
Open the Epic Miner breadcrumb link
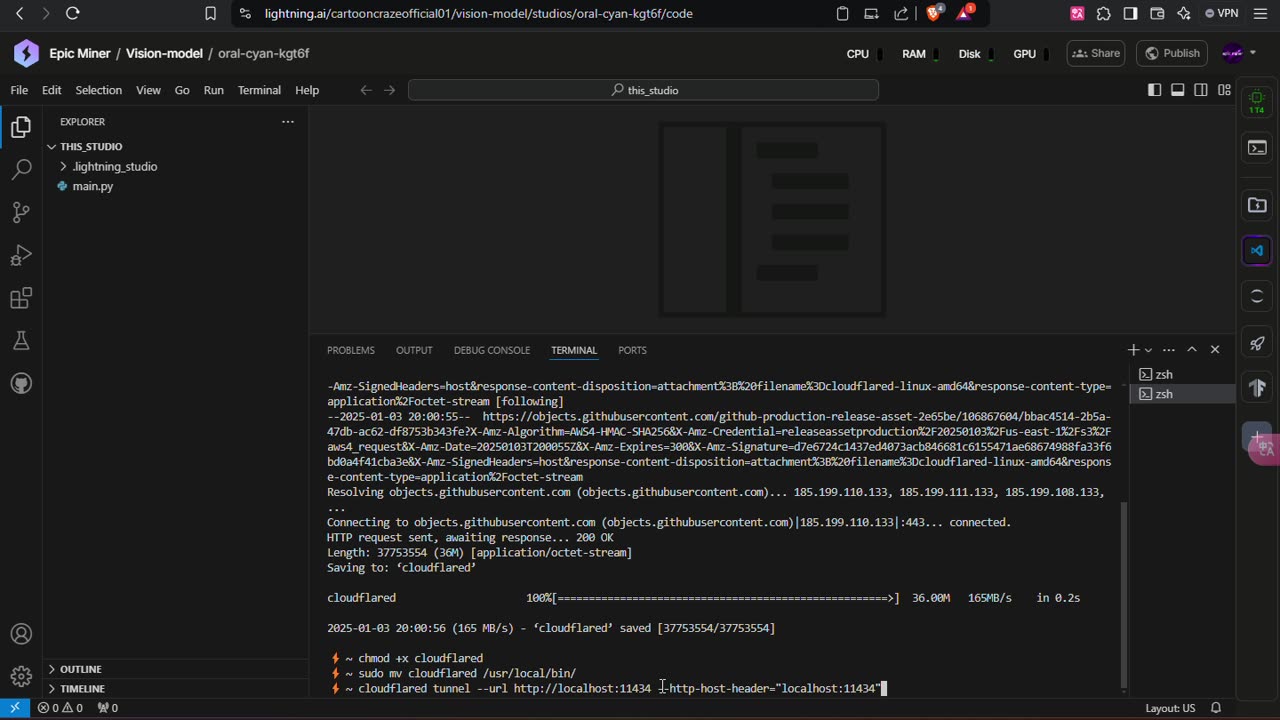[x=80, y=53]
